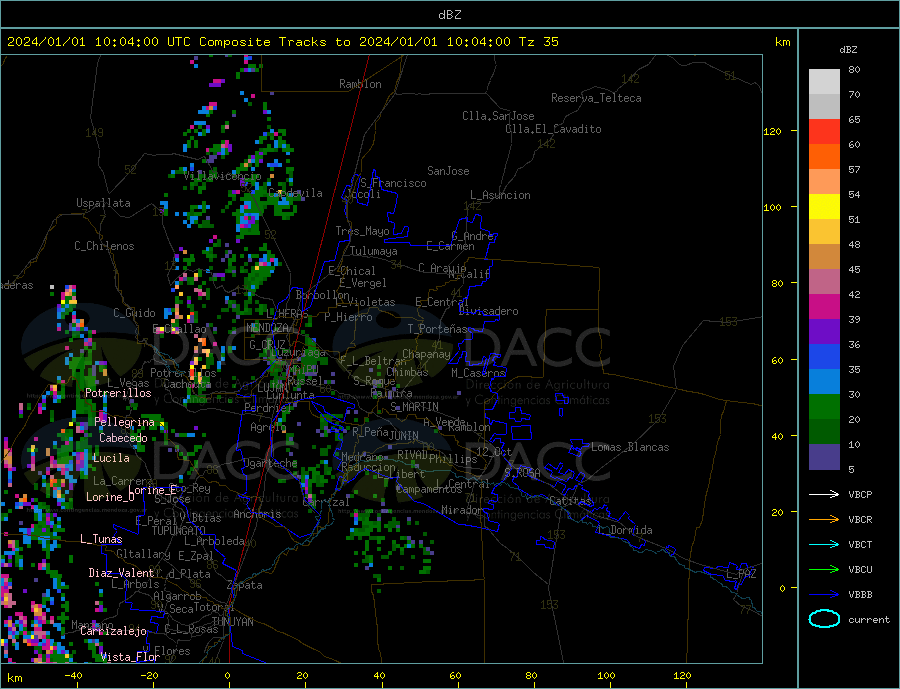Viewport: 900px width, 689px height.
Task: Click the Uspallata place label
Action: coord(103,203)
